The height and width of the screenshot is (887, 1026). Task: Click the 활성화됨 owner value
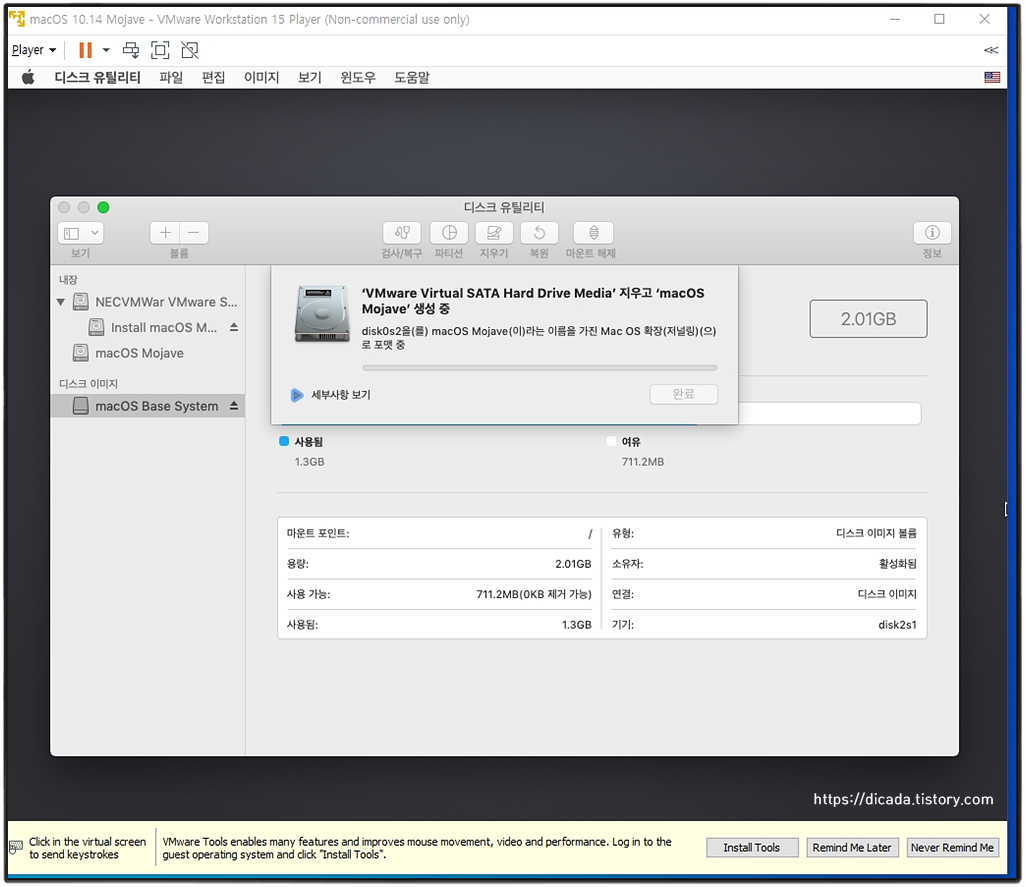click(898, 564)
